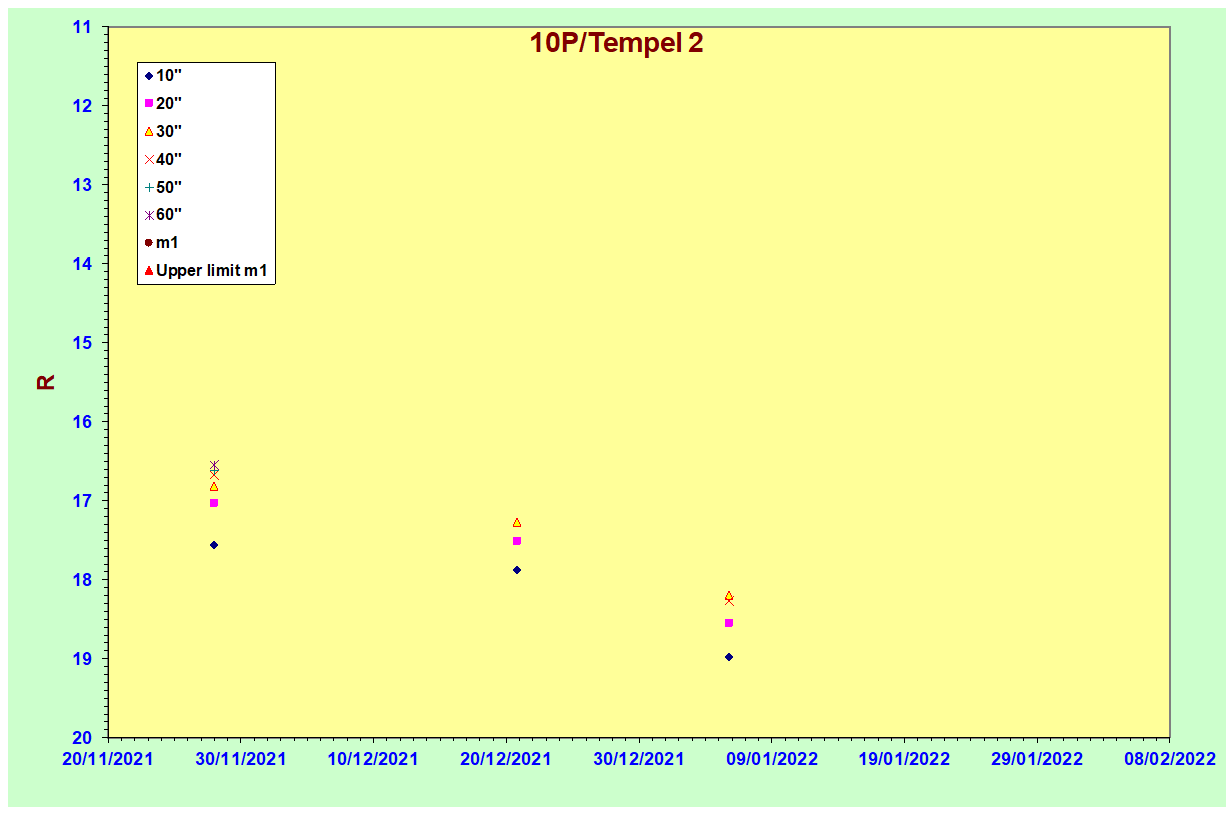Select the m1 legend entry
1231x813 pixels.
pos(161,242)
